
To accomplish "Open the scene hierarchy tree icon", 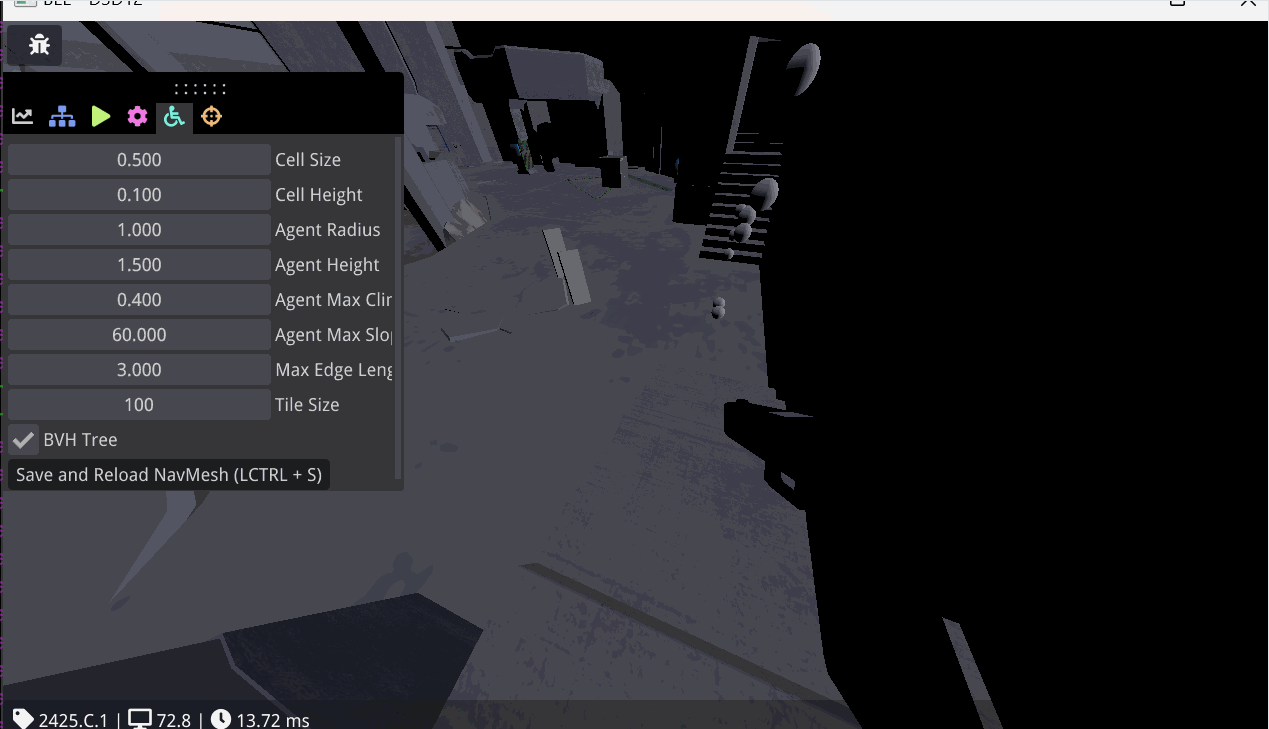I will coord(61,115).
